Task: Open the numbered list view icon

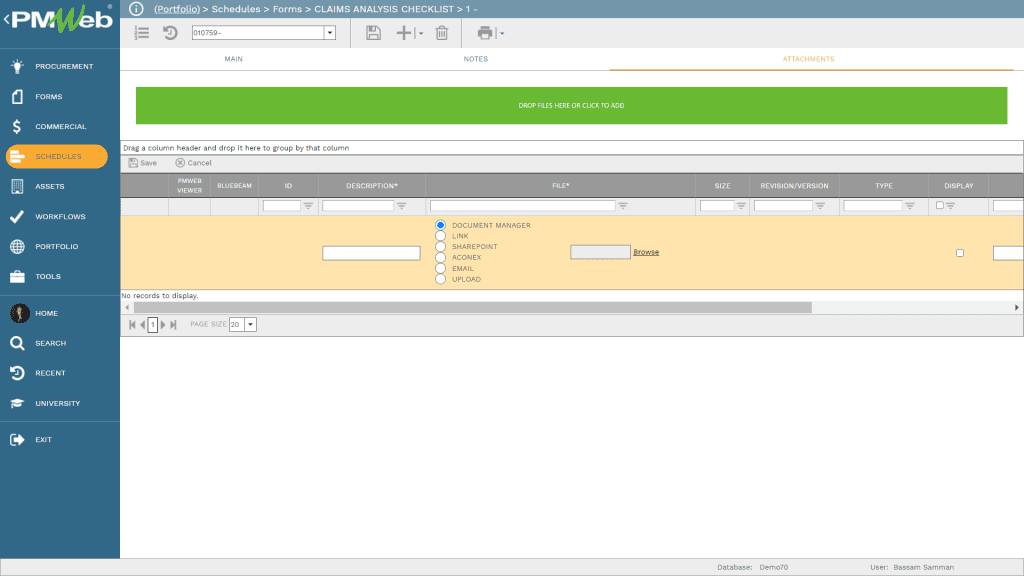Action: point(142,33)
